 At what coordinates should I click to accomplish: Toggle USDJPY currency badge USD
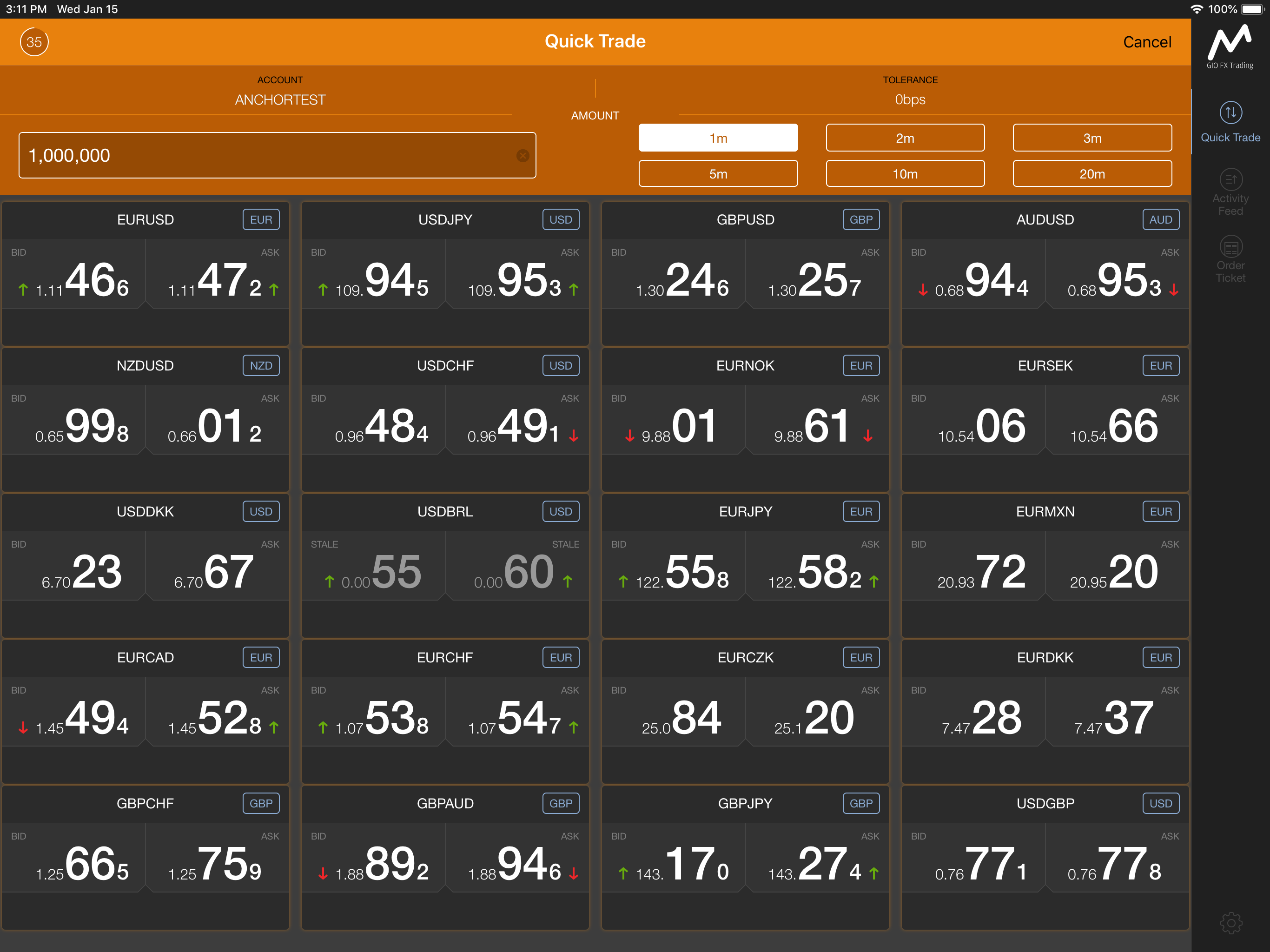tap(561, 219)
